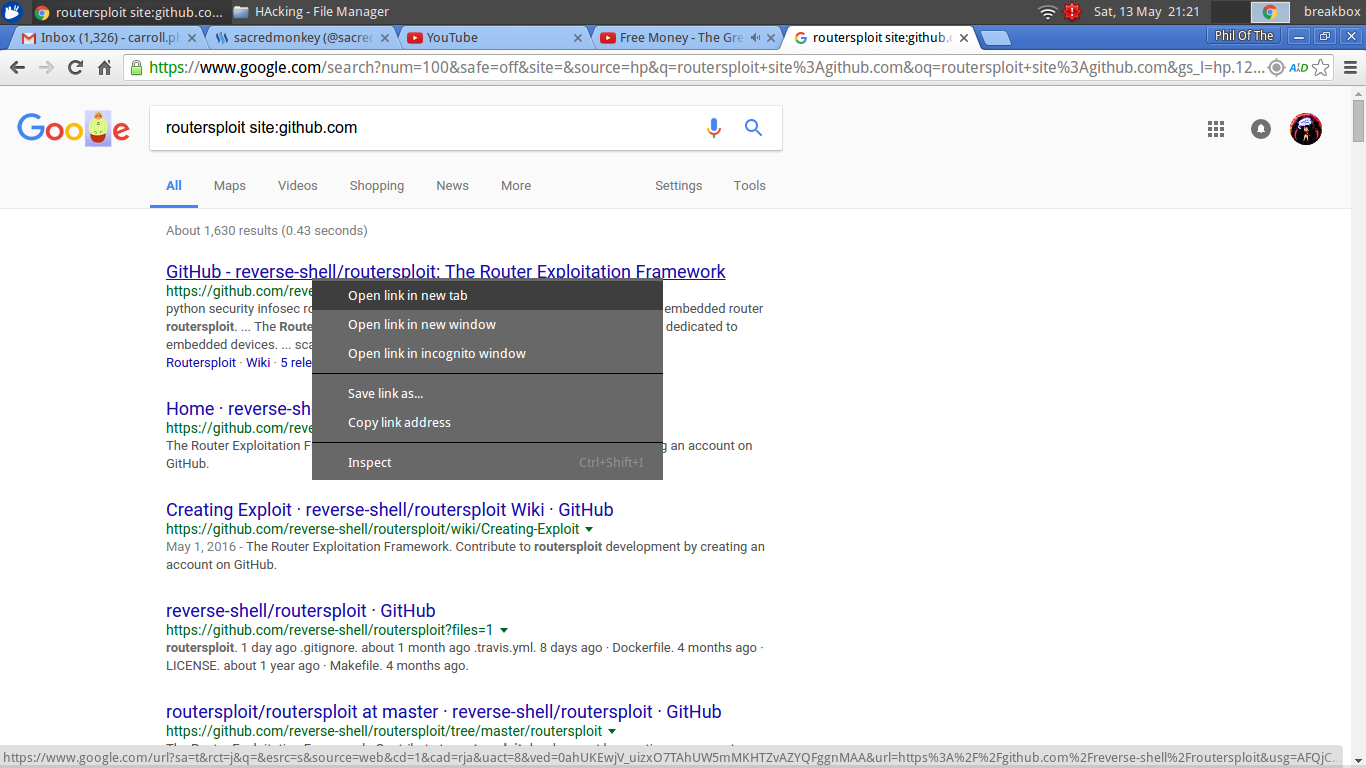Open GitHub reverse-shell/routersploit result title
Image resolution: width=1366 pixels, height=768 pixels.
(x=446, y=272)
